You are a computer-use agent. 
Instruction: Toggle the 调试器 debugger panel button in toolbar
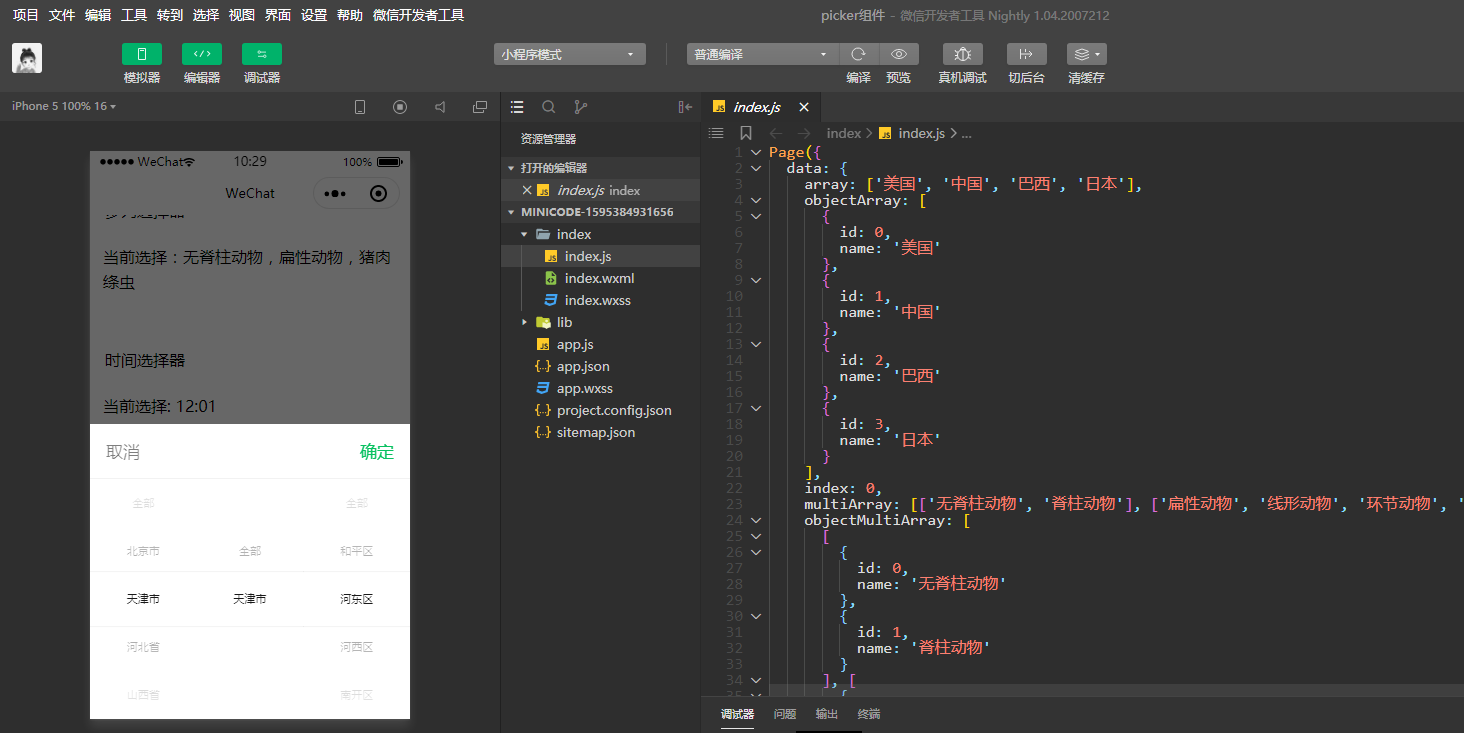pos(262,54)
